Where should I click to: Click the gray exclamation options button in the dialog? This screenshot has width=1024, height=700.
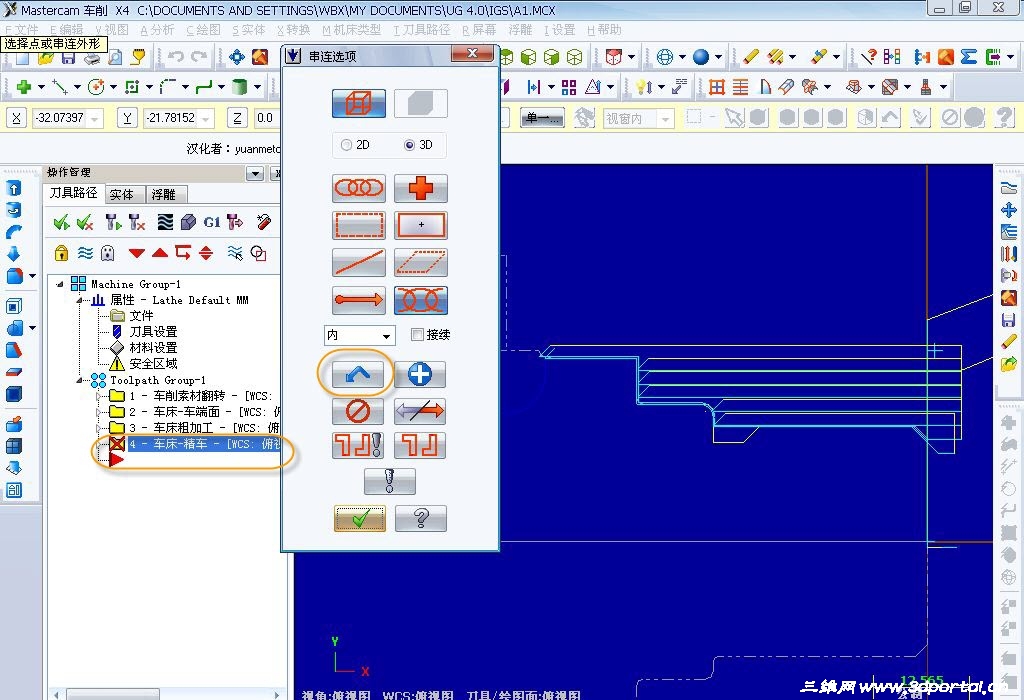coord(389,481)
